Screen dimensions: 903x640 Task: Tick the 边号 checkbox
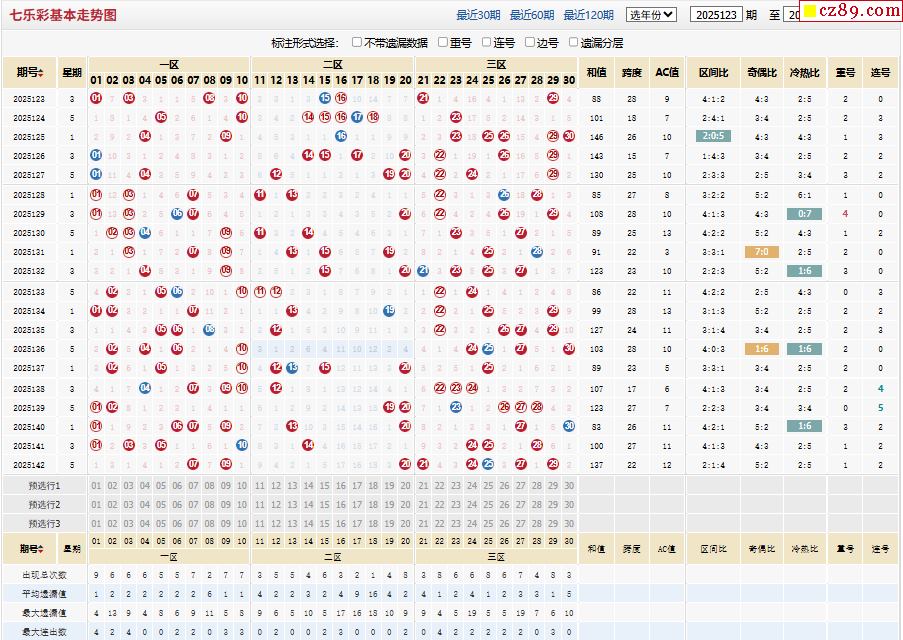pyautogui.click(x=530, y=42)
